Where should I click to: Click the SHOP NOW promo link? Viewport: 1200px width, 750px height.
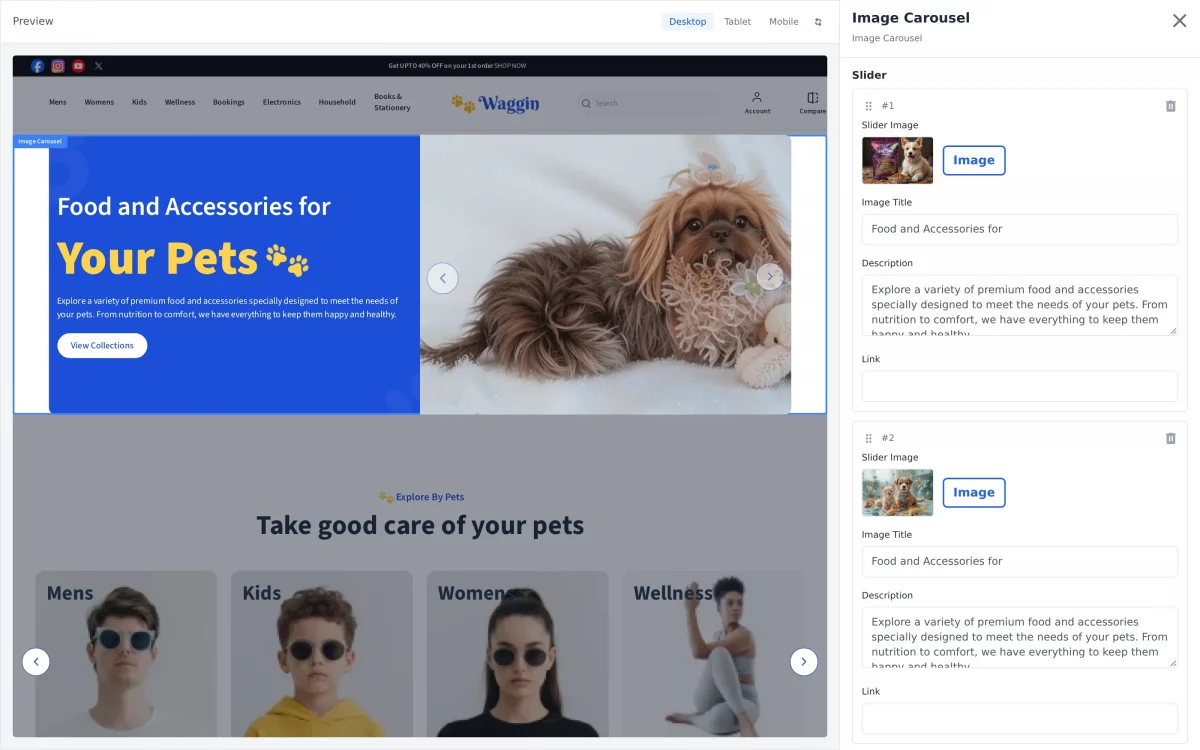(510, 66)
